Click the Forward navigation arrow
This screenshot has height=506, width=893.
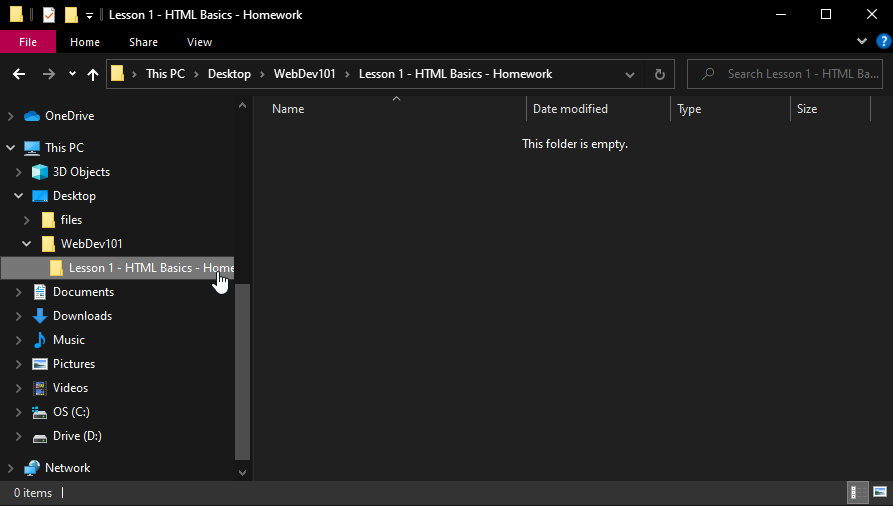click(49, 74)
